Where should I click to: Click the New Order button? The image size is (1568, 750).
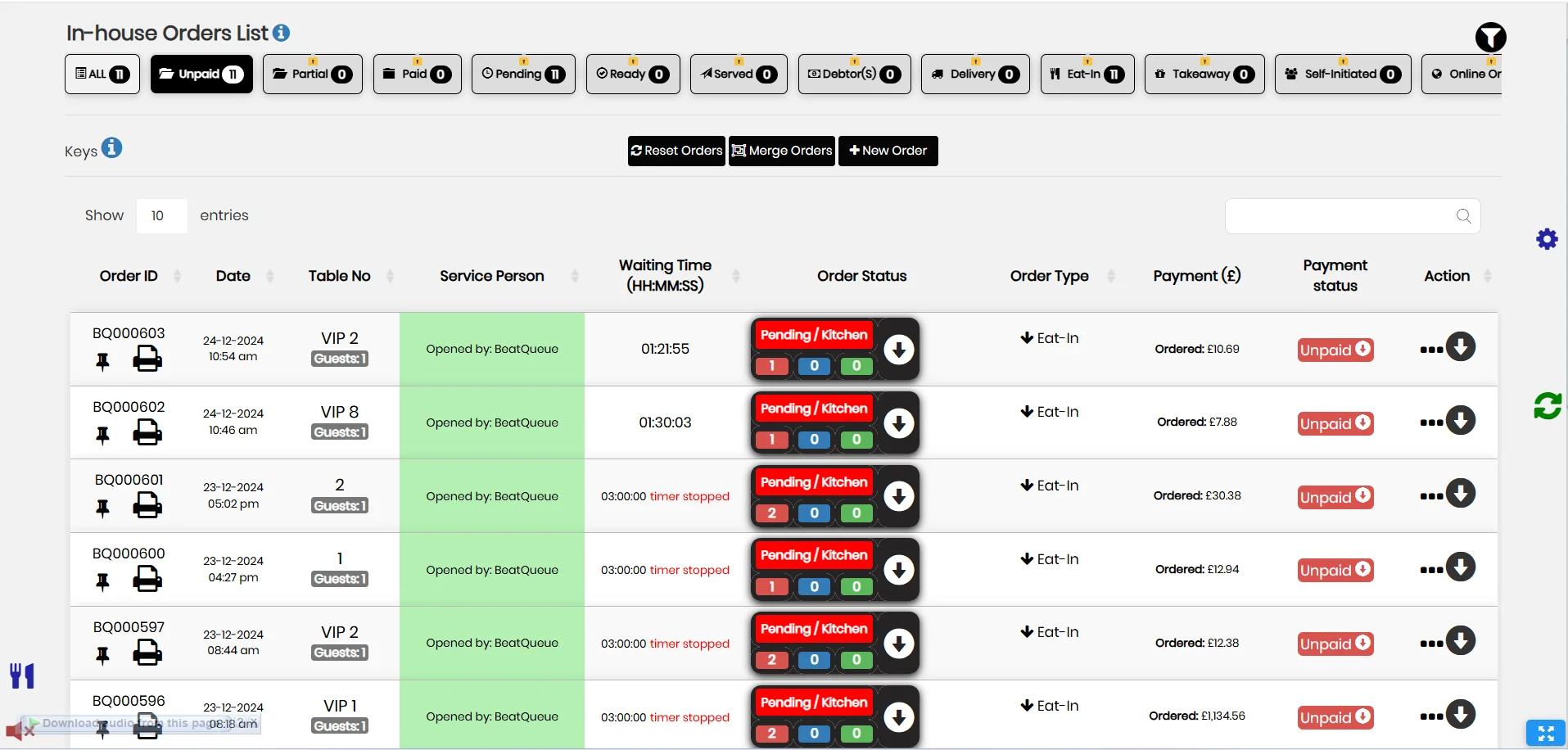888,151
